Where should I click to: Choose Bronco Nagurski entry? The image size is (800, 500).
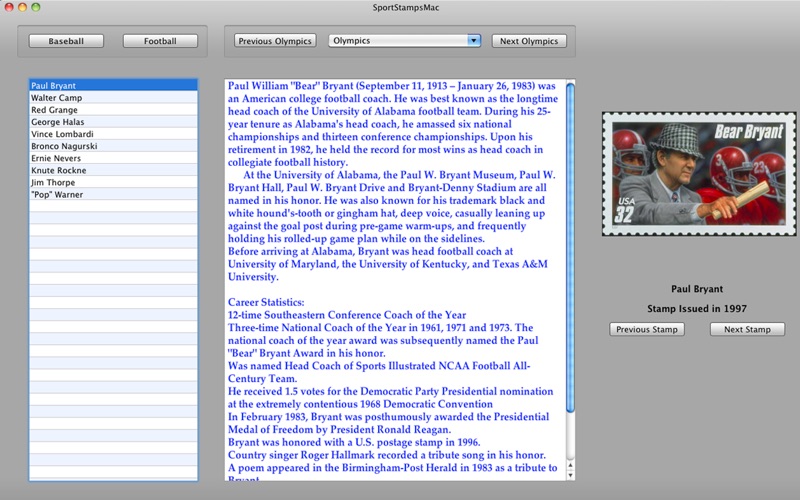pos(113,146)
